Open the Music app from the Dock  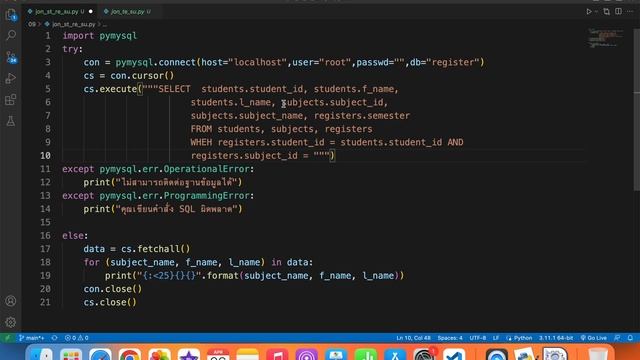[277, 354]
